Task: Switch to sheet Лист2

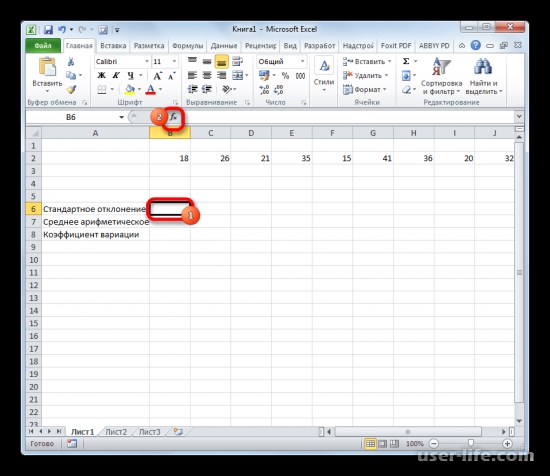Action: point(116,432)
